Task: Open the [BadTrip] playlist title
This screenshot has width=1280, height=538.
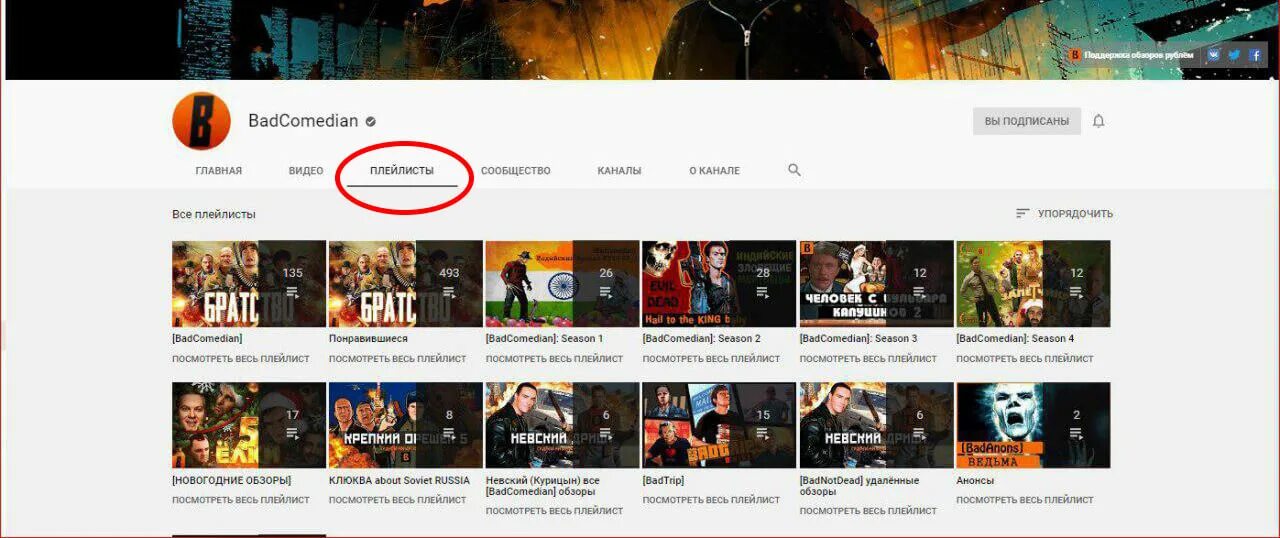Action: point(664,481)
